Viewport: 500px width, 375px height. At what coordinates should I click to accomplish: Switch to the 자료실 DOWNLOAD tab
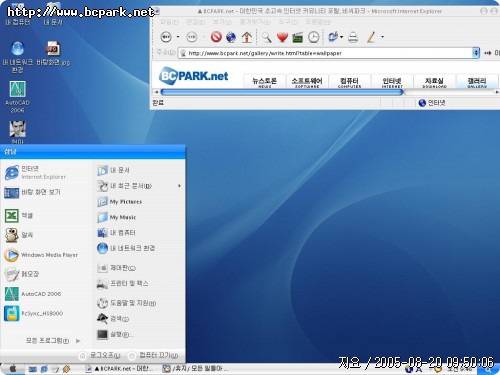[x=434, y=82]
